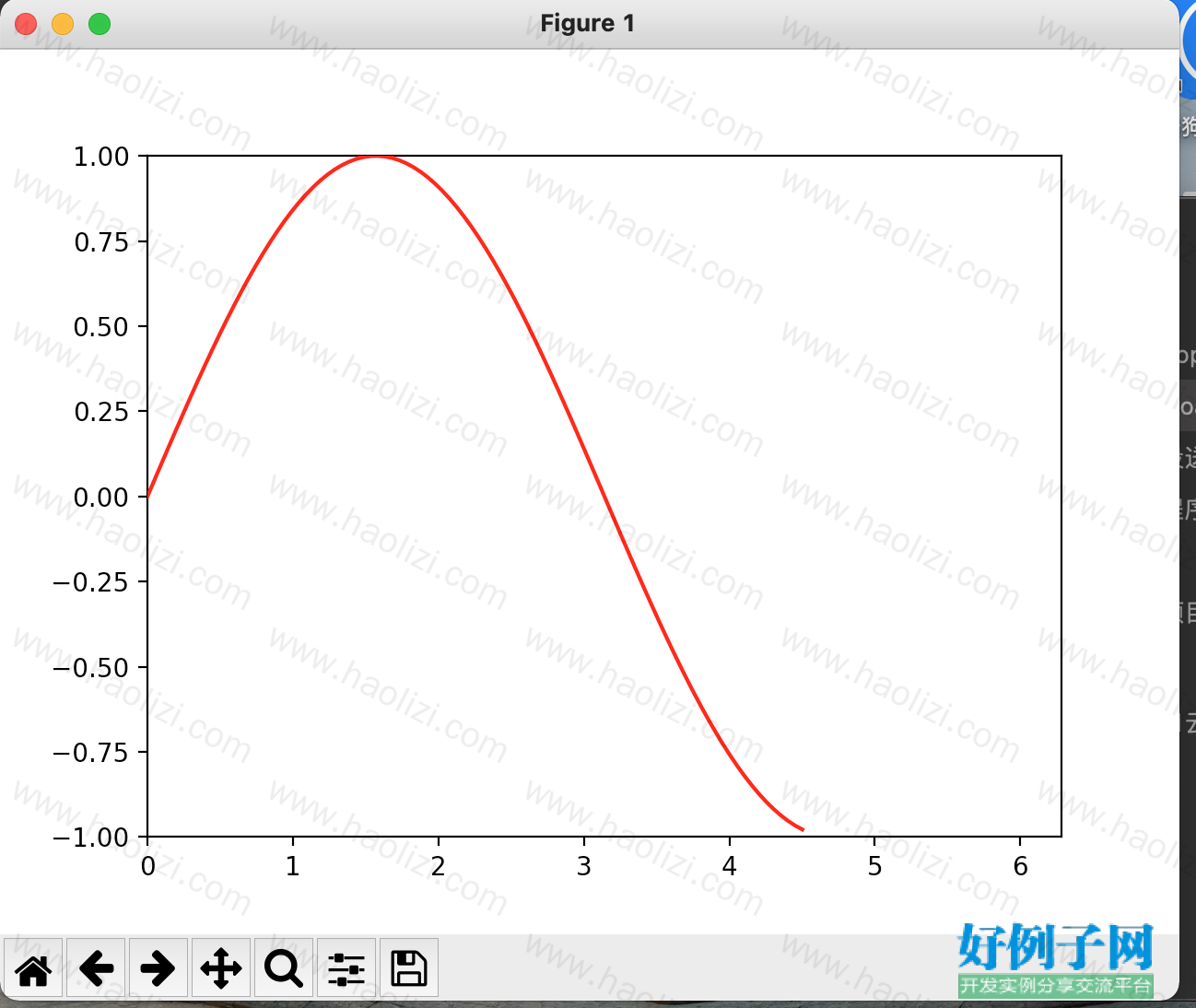Open Configure subplots sliders tool
The width and height of the screenshot is (1196, 1008).
point(346,967)
